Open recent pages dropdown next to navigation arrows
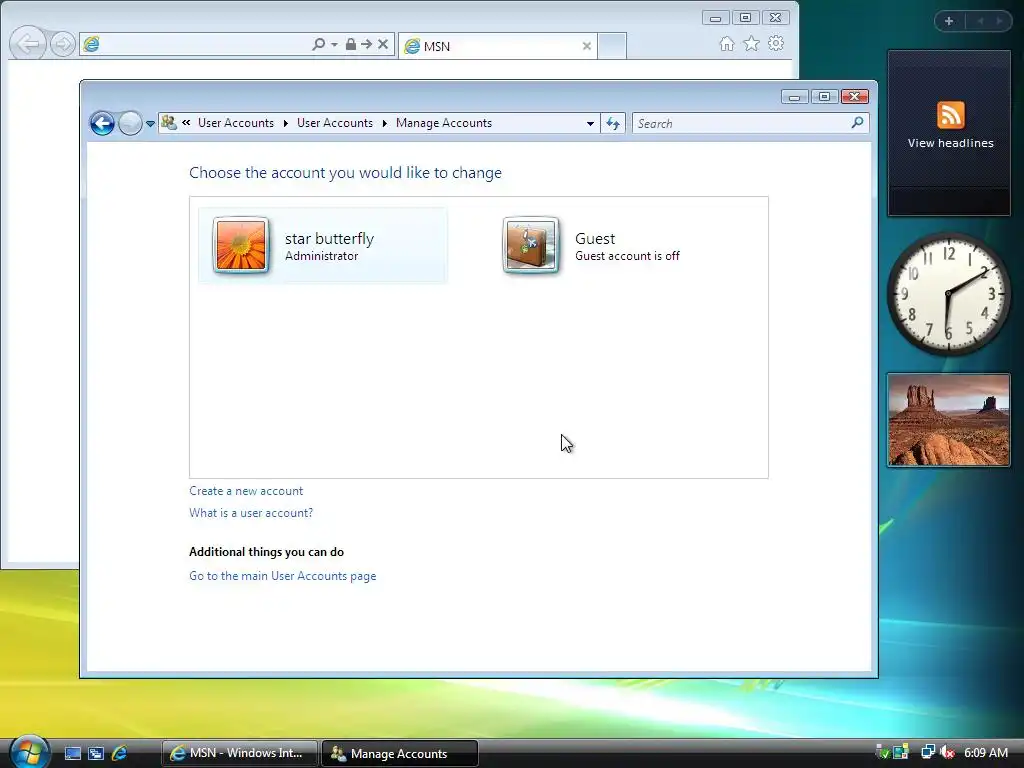Viewport: 1024px width, 768px height. tap(150, 123)
